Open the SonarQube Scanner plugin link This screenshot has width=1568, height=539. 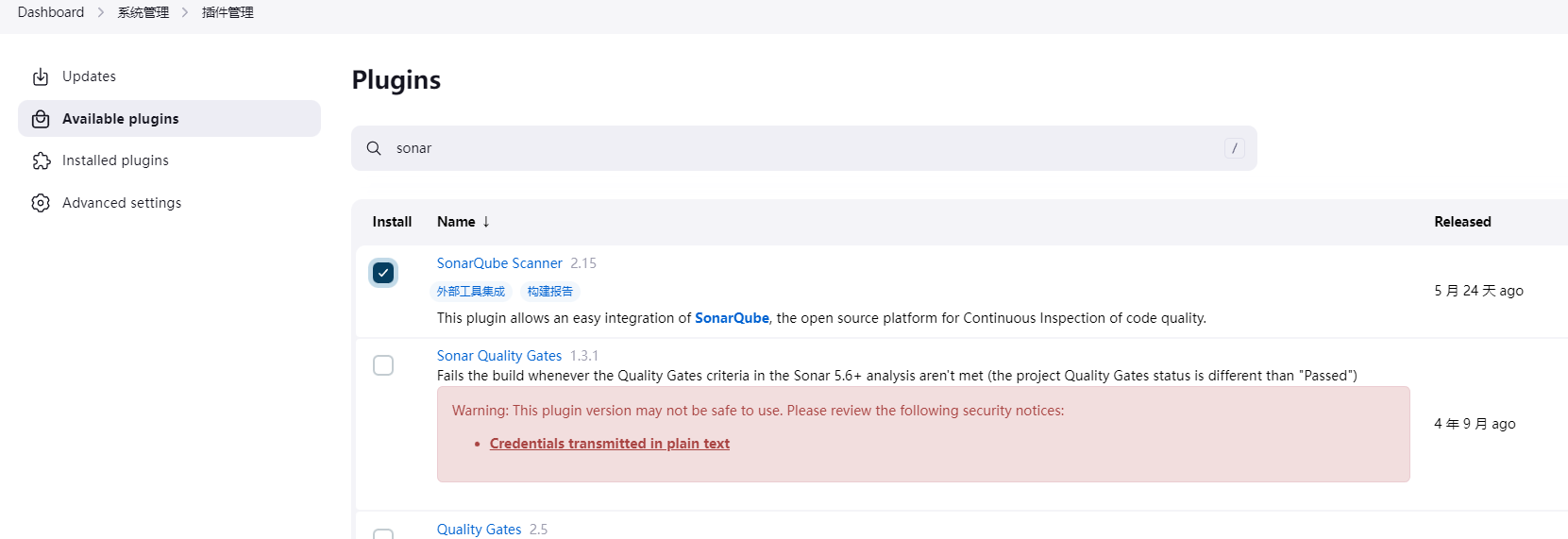coord(499,263)
